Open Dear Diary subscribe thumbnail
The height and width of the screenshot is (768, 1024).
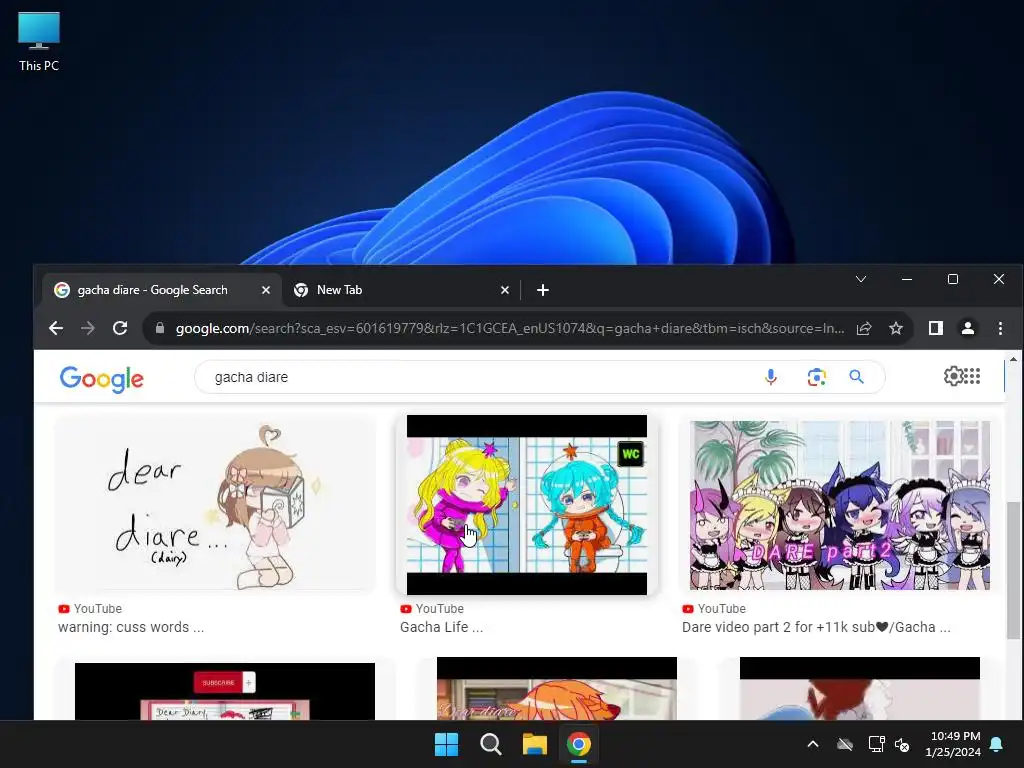pyautogui.click(x=225, y=692)
